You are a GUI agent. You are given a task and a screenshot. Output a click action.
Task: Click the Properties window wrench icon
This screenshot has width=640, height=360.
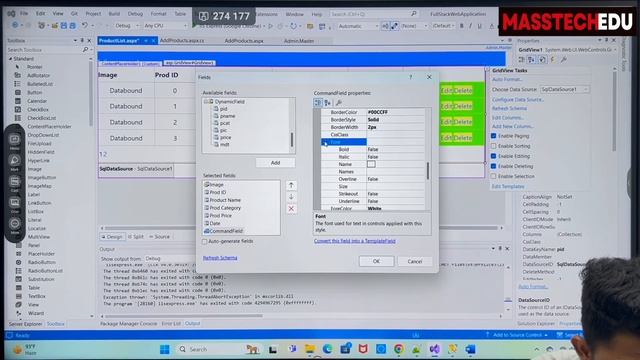coord(564,60)
